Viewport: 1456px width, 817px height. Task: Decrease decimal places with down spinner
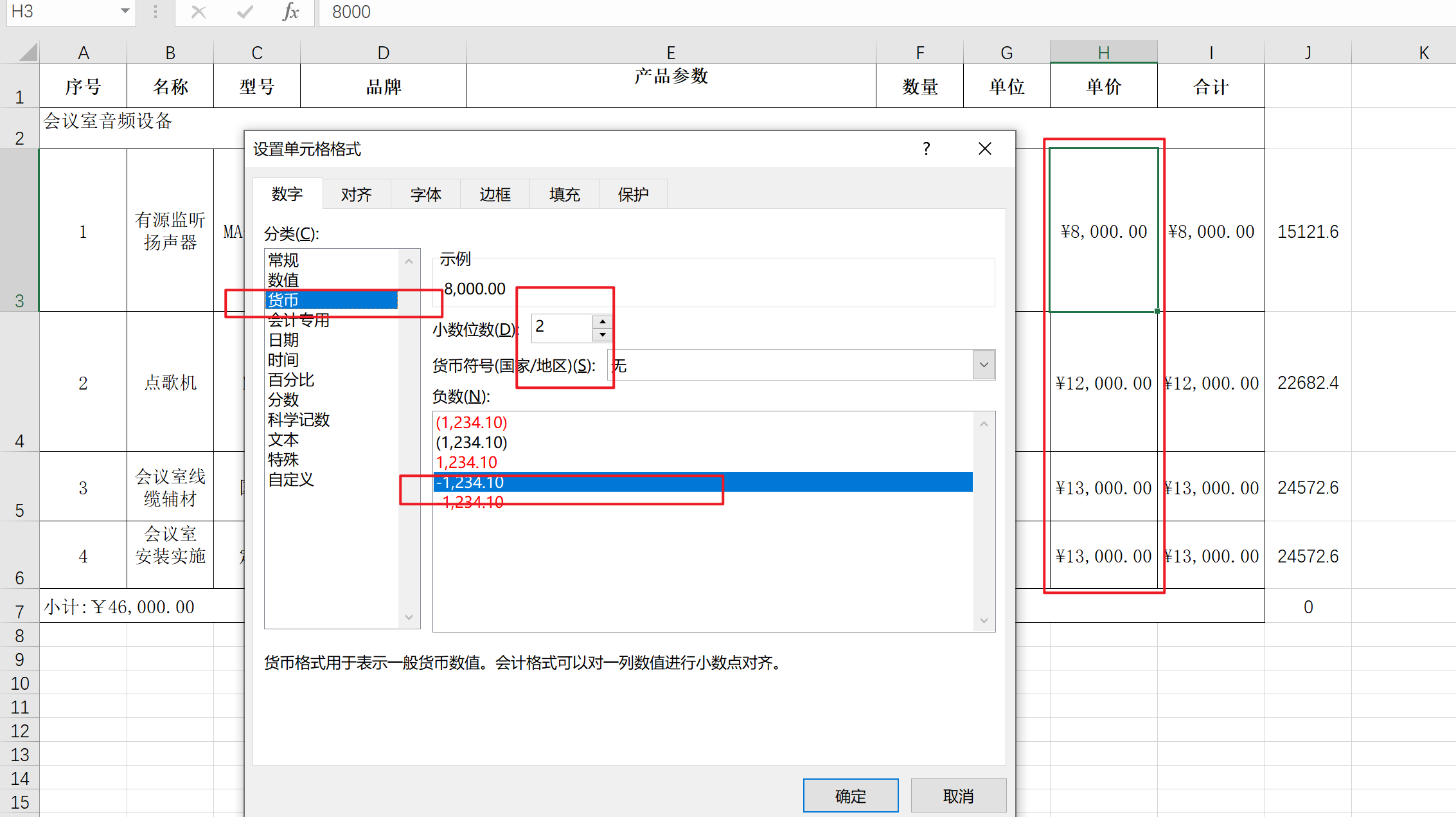pyautogui.click(x=602, y=334)
